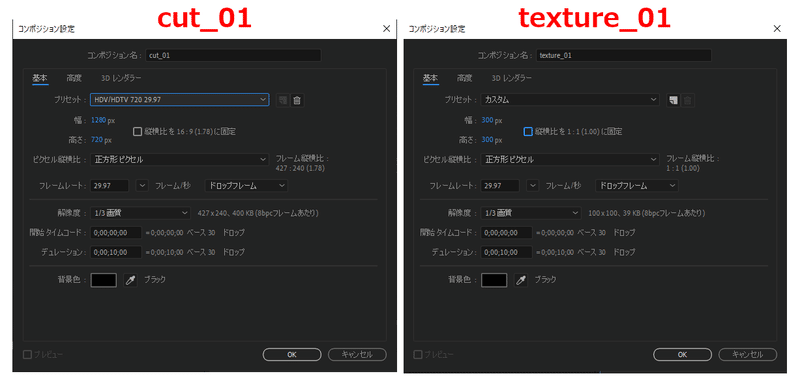This screenshot has height=385, width=800.
Task: Pick background color with eyedropper in cut_01 dialog
Action: coord(131,280)
